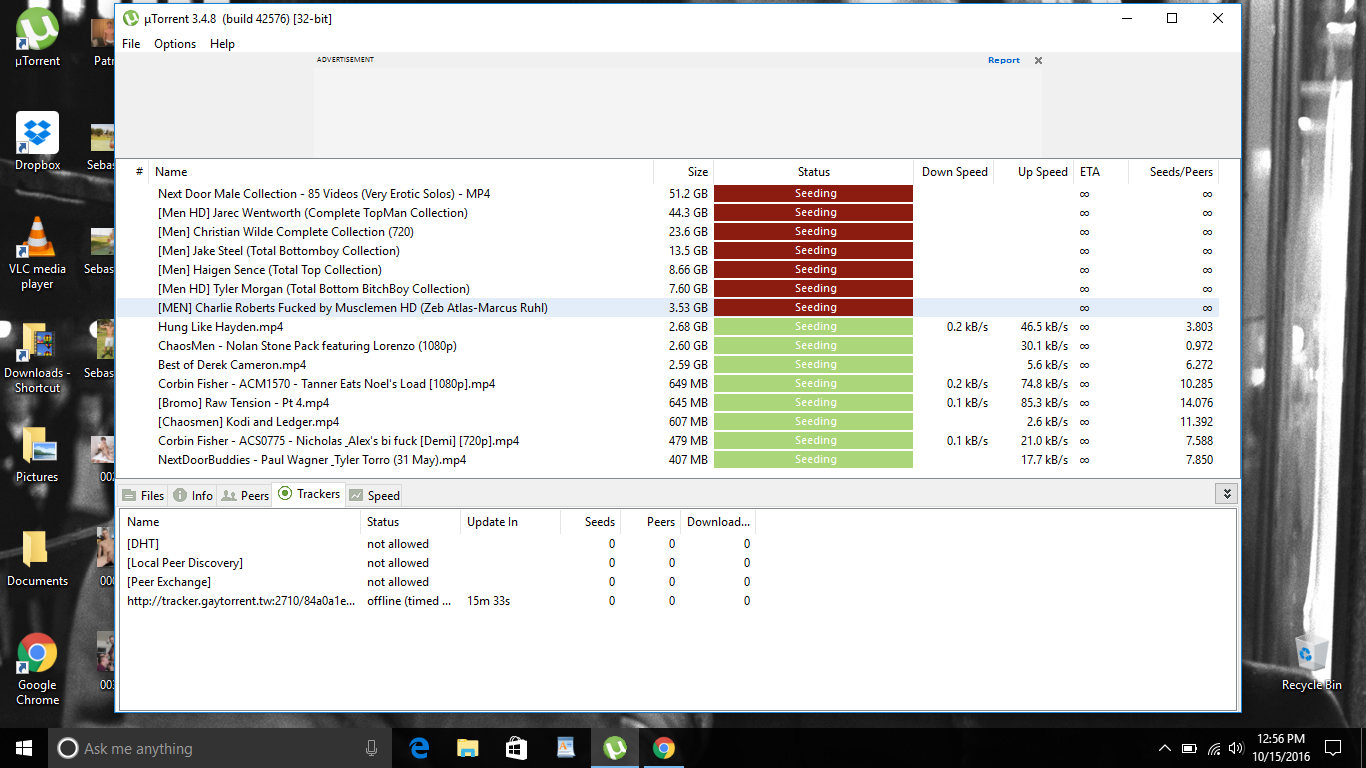The image size is (1366, 768).
Task: Open the Windows Store taskbar icon
Action: (x=516, y=748)
